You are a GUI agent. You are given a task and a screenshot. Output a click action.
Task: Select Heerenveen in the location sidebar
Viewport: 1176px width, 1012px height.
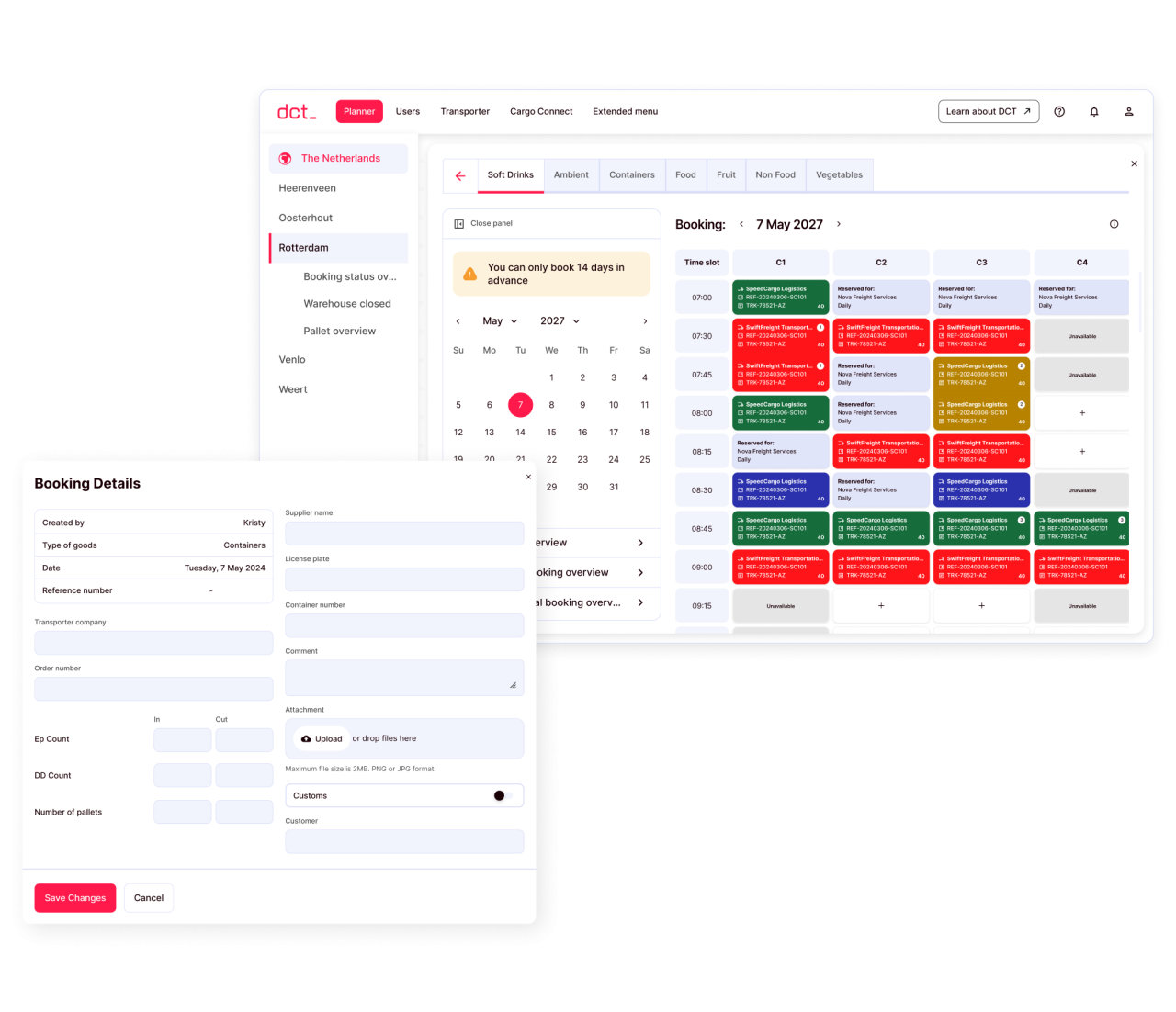308,188
